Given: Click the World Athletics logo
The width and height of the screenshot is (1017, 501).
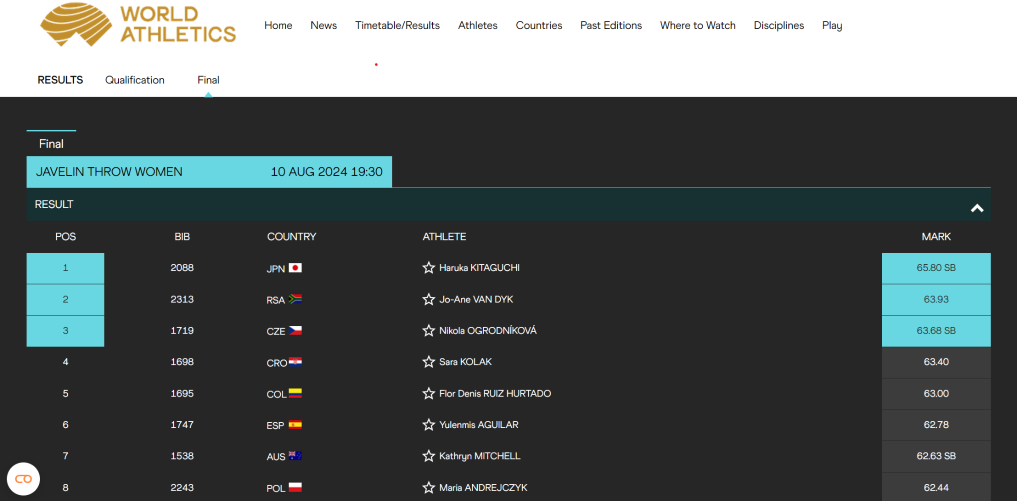Looking at the screenshot, I should 138,25.
